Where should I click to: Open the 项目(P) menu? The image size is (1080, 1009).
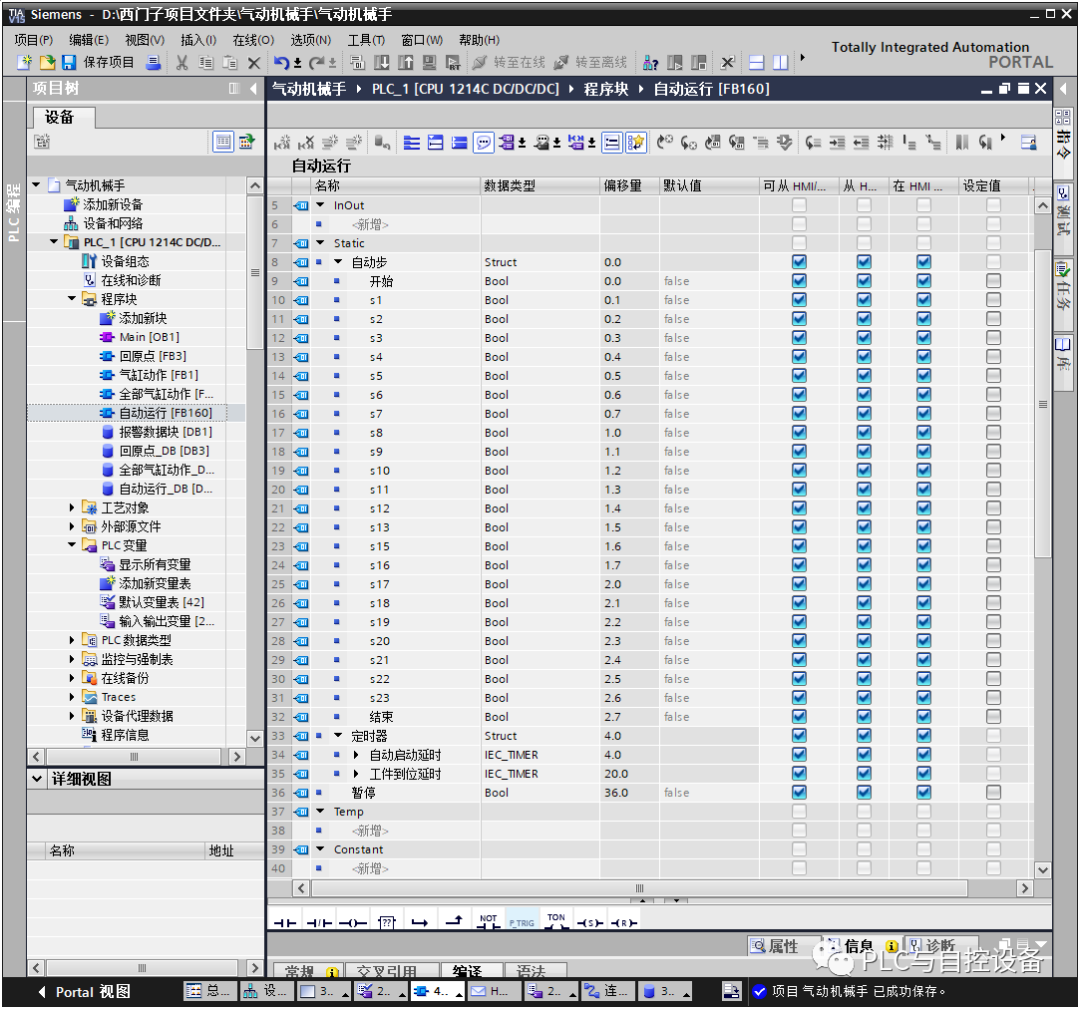[34, 40]
